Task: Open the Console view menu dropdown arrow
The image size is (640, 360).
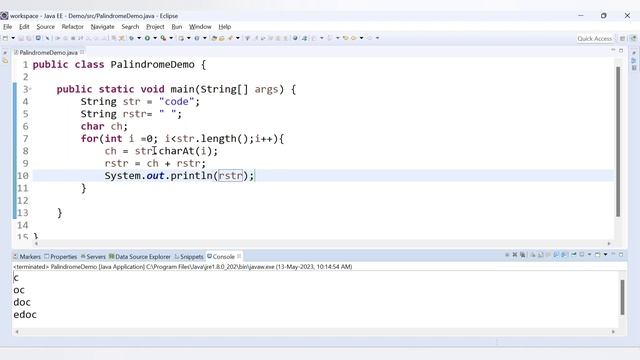Action: (605, 255)
